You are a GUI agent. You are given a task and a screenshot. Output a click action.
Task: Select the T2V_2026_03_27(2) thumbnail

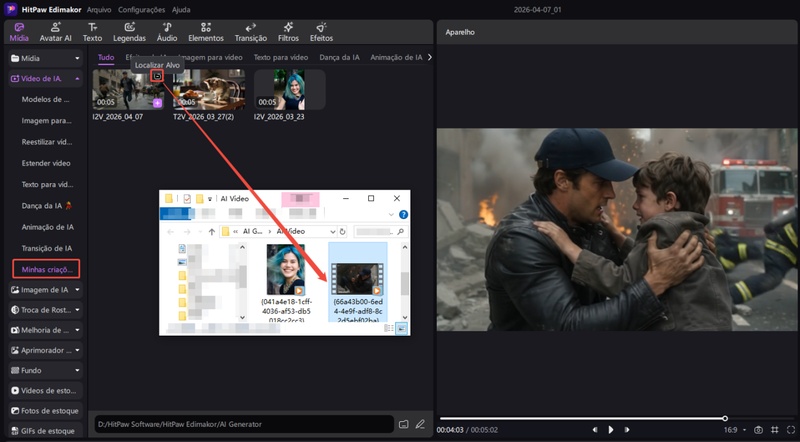point(209,89)
